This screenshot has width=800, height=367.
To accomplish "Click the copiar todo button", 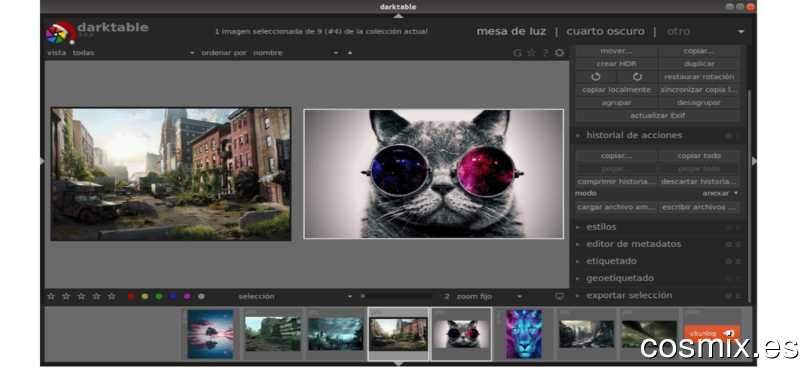I will tap(699, 156).
